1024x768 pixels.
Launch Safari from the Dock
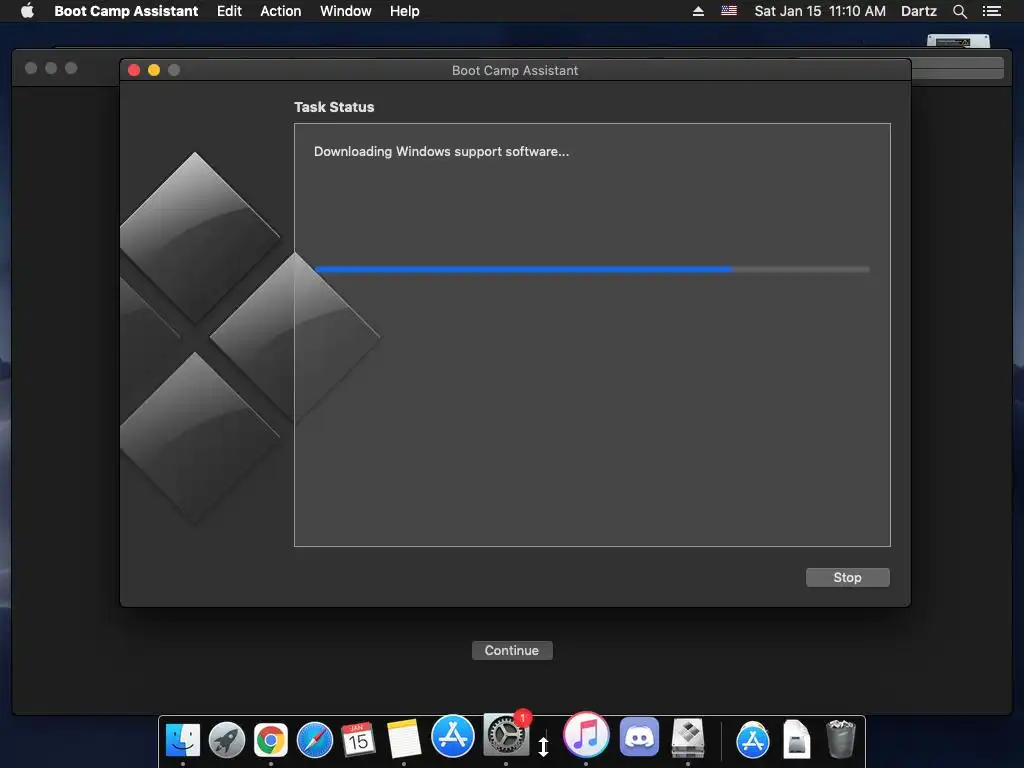click(315, 740)
